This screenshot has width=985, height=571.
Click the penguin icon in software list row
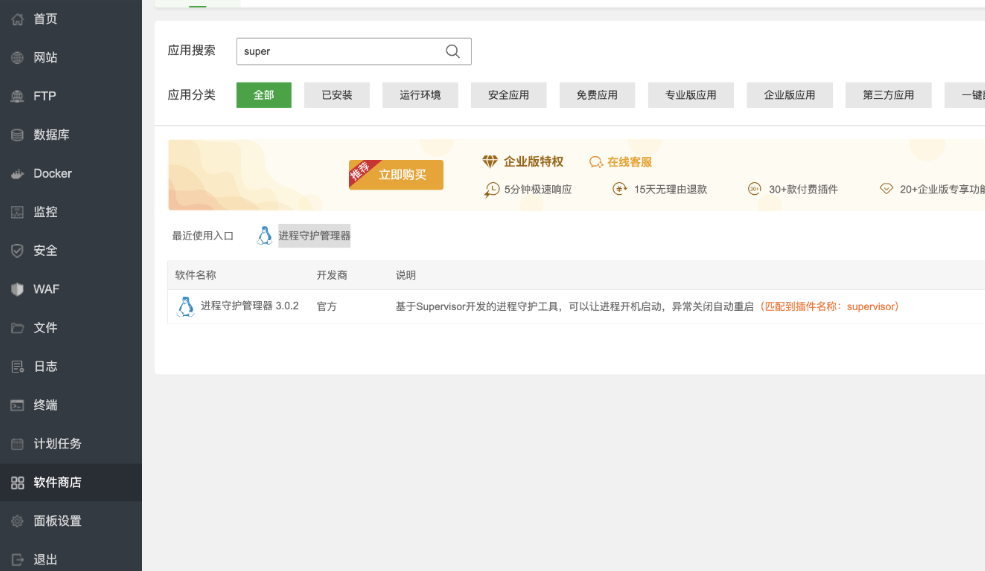click(x=185, y=307)
